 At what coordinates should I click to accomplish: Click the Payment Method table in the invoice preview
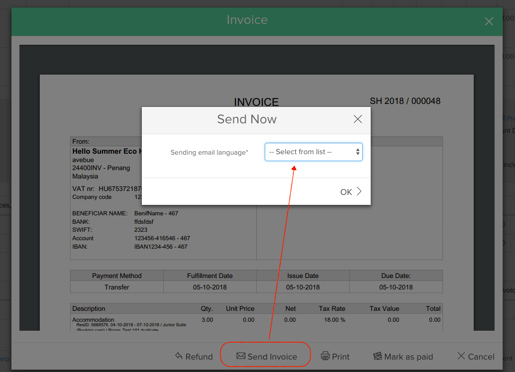tap(256, 281)
